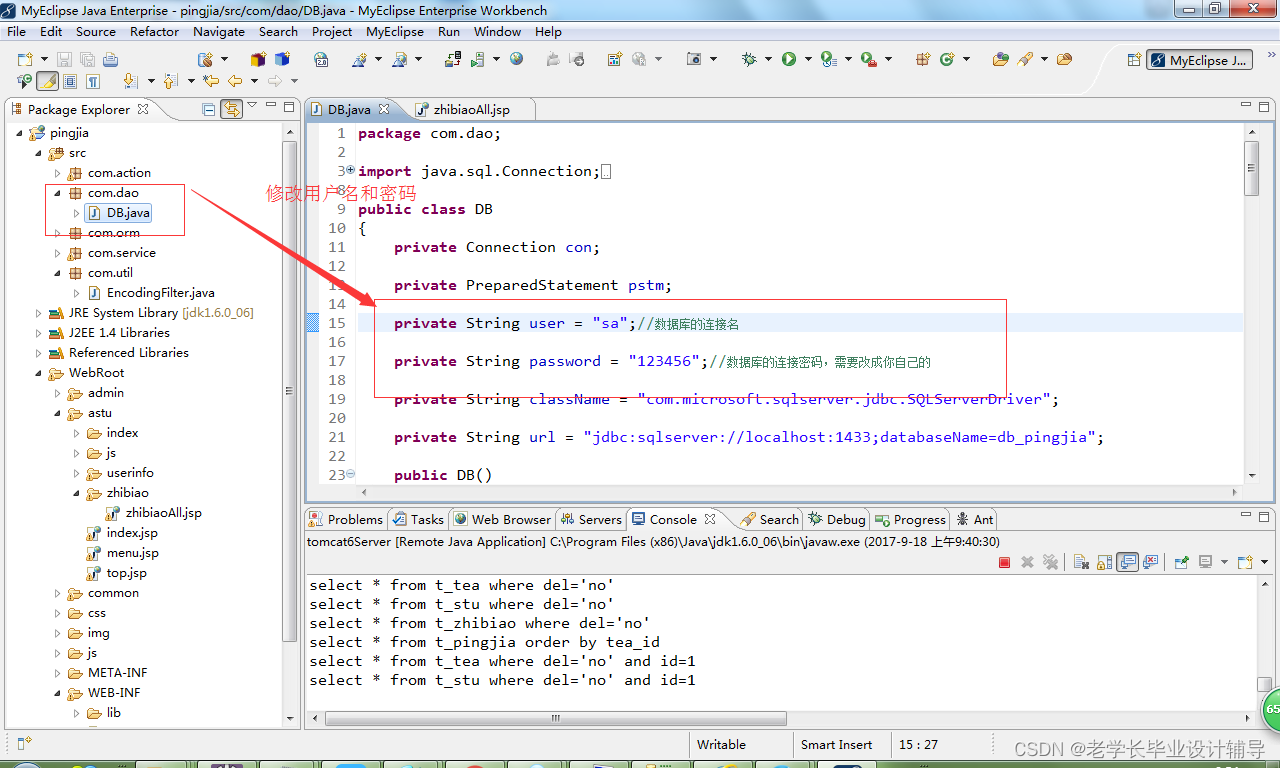Open the Refactor menu

tap(154, 31)
